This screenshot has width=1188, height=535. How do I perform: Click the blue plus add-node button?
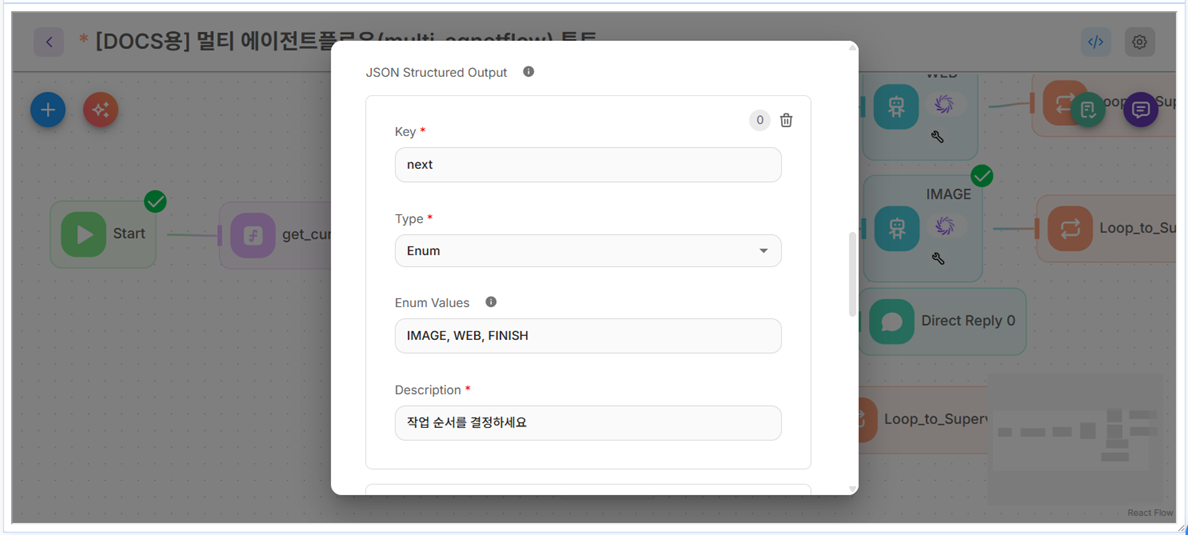coord(48,110)
